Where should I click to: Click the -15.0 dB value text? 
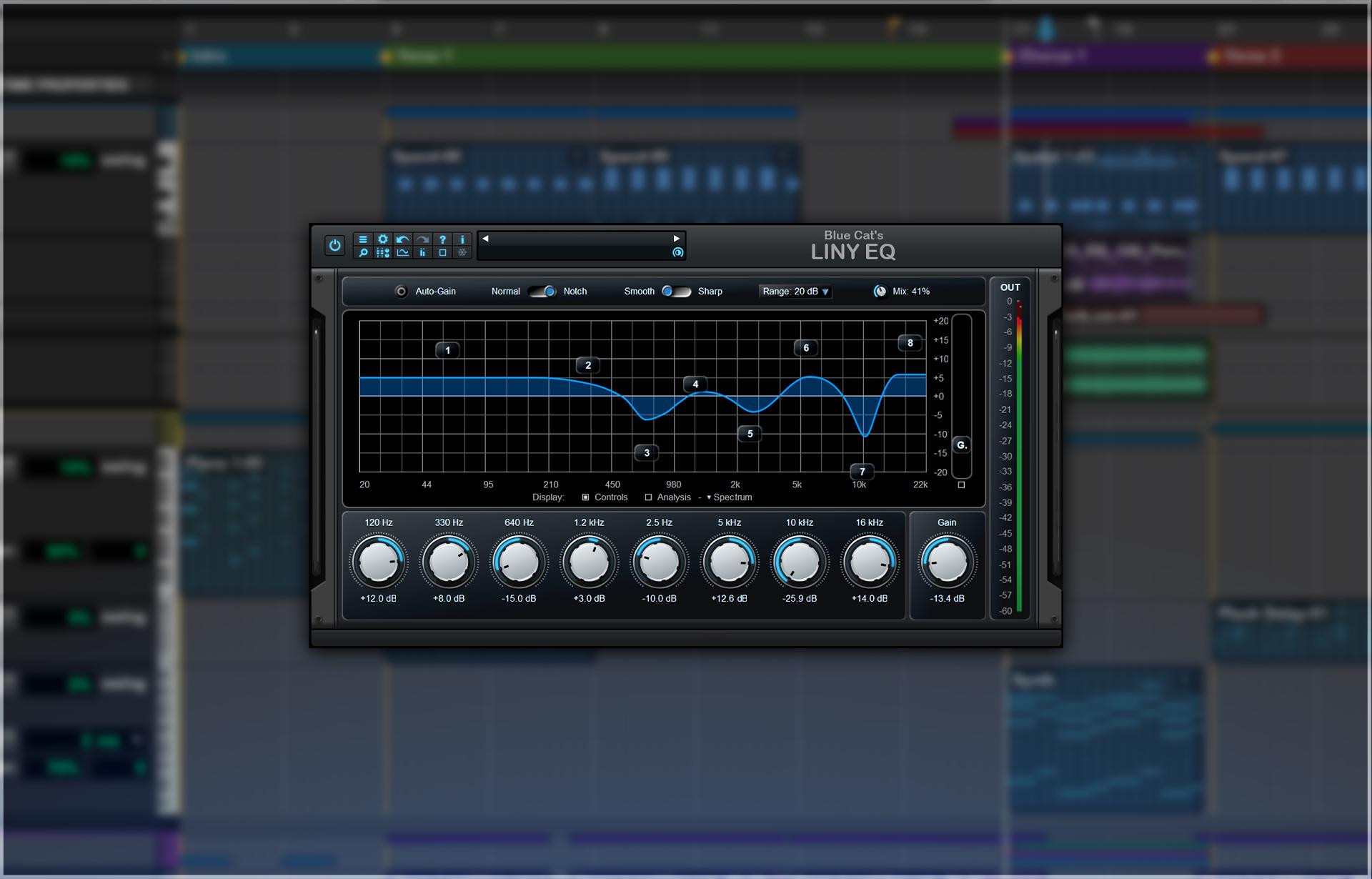tap(519, 598)
